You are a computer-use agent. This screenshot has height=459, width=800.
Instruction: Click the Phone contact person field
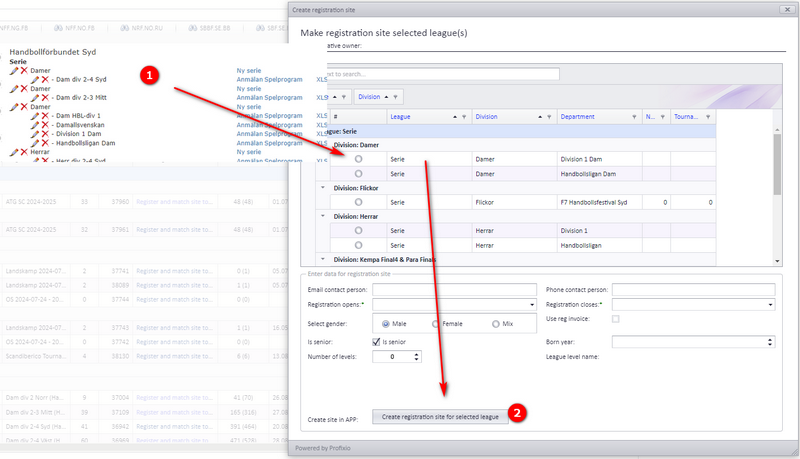click(693, 290)
